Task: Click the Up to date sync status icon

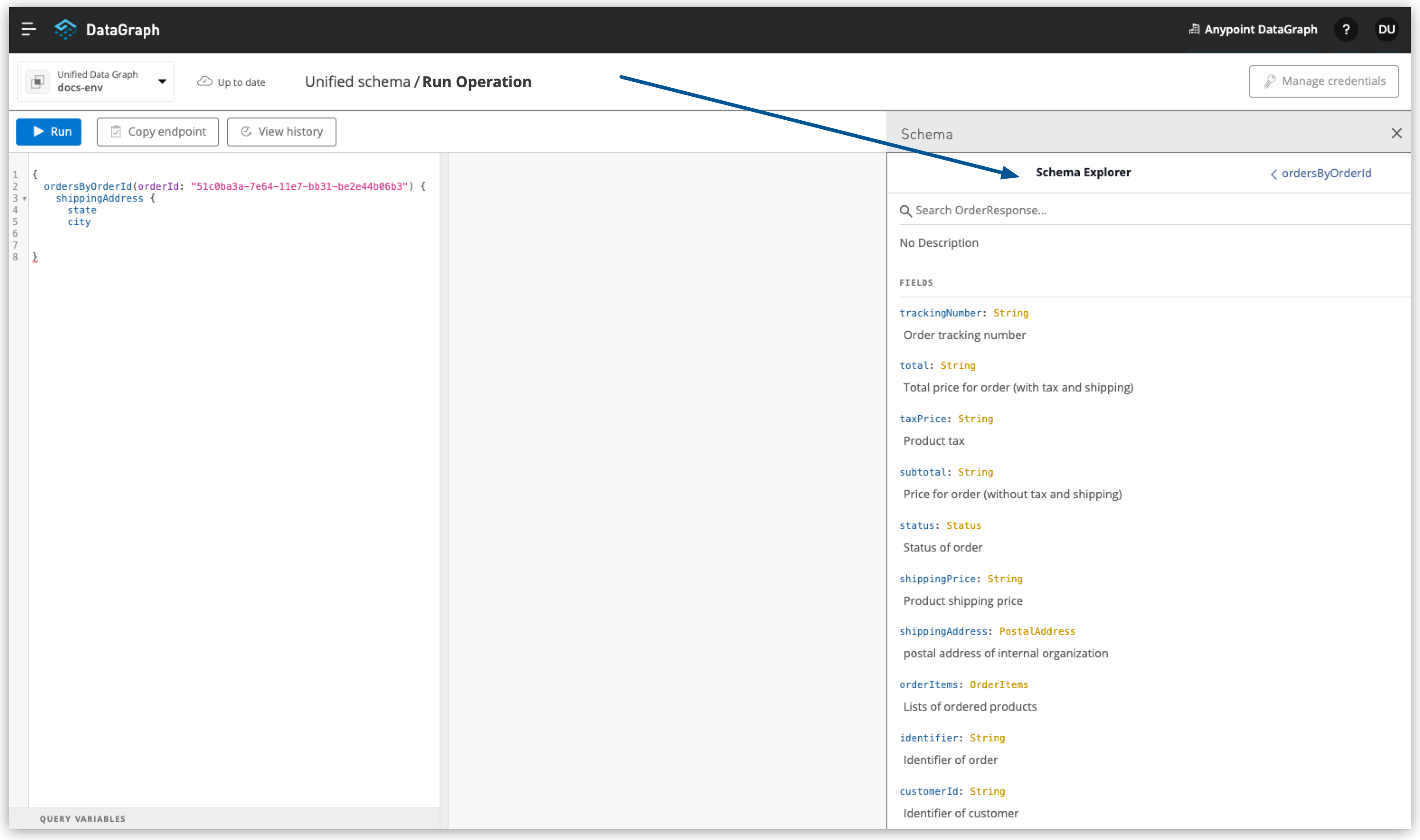Action: pos(204,81)
